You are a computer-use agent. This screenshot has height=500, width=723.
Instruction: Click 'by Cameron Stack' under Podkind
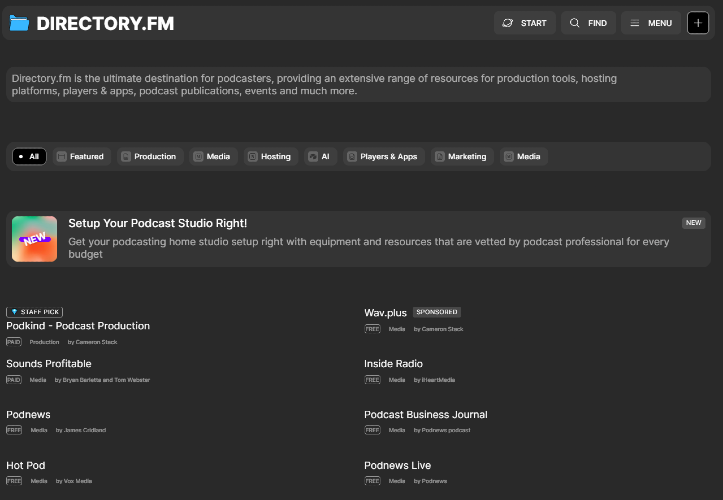click(92, 342)
